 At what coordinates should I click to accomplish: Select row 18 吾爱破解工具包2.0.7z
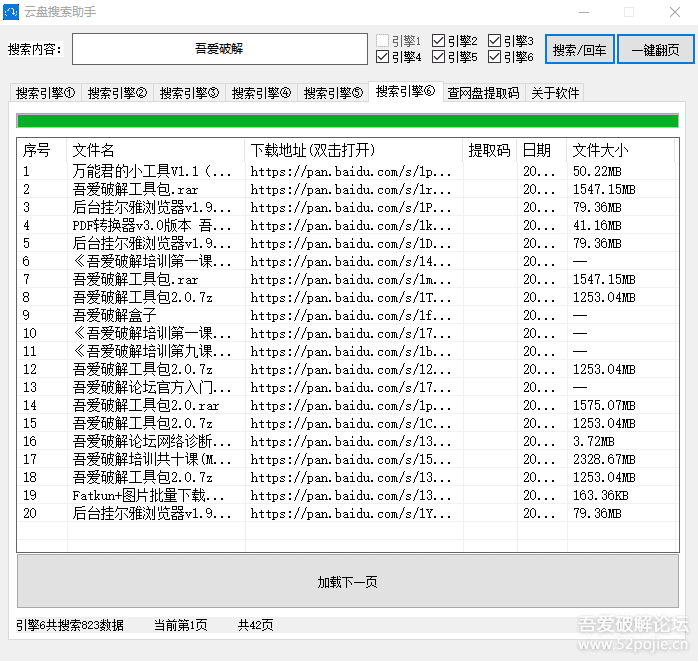tap(348, 478)
